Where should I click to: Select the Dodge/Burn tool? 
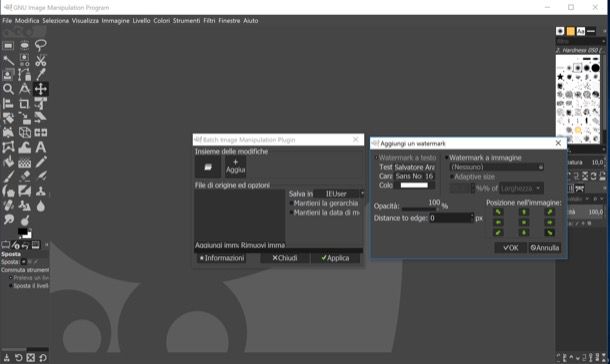(25, 220)
